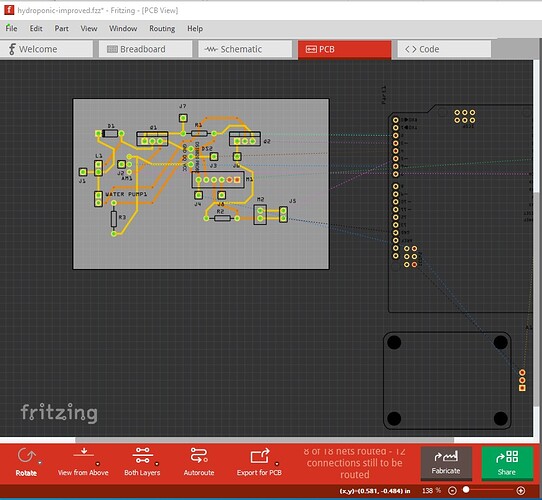Click the zoom slider handle
This screenshot has width=542, height=500.
click(x=466, y=490)
